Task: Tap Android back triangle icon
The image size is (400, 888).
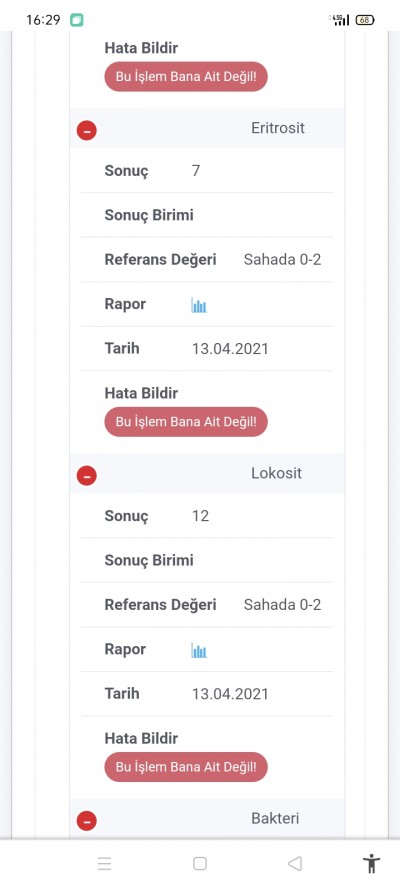Action: point(295,864)
